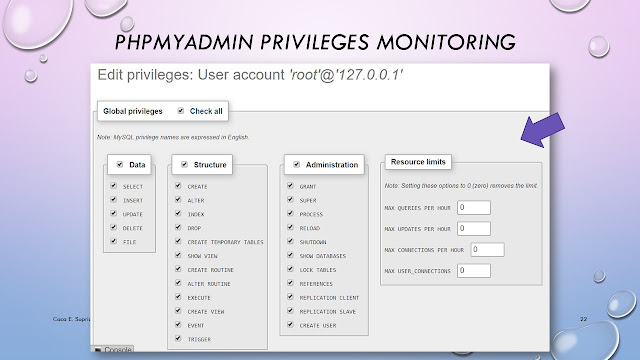Uncheck the TRIGGER privilege
Screen dimensions: 640x360
tap(178, 338)
